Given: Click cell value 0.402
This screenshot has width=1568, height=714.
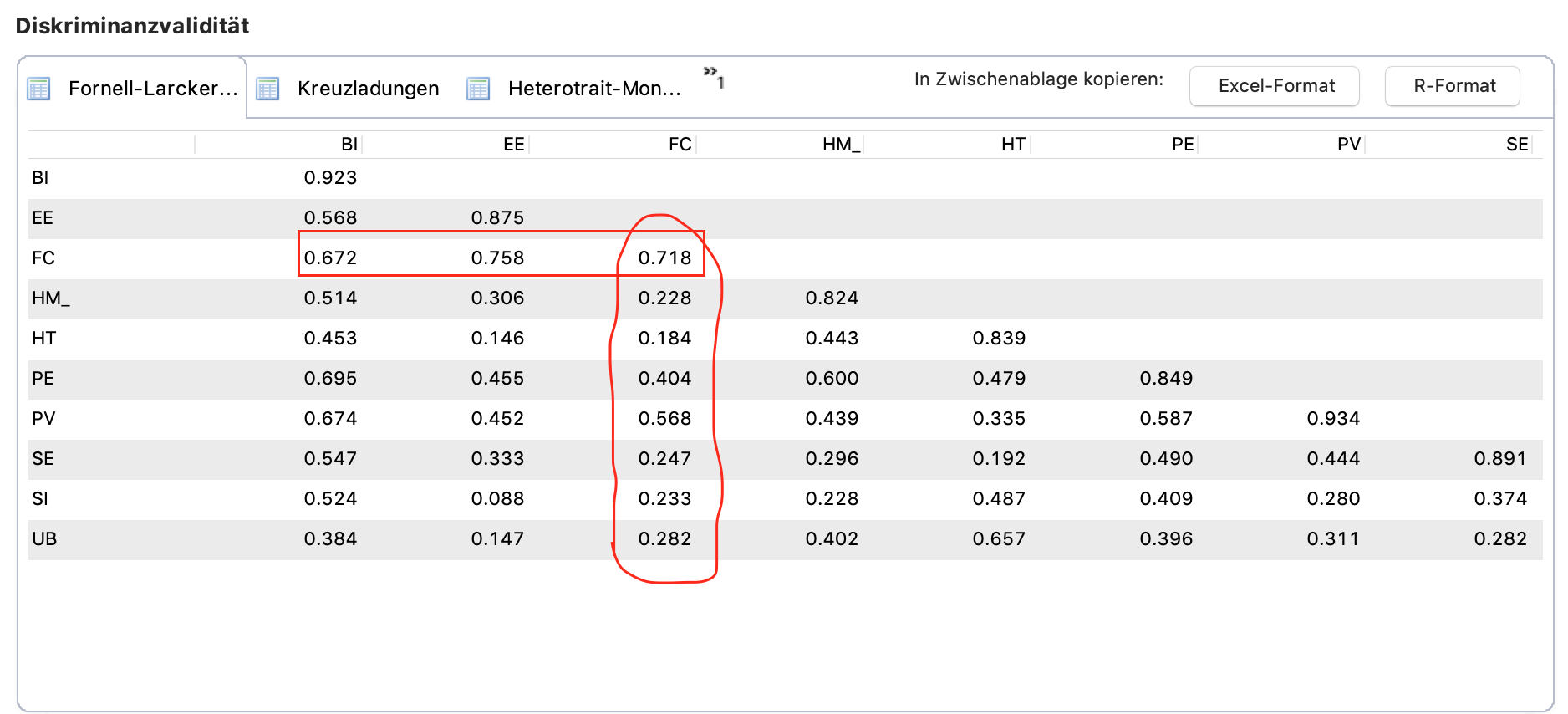Looking at the screenshot, I should (x=832, y=539).
